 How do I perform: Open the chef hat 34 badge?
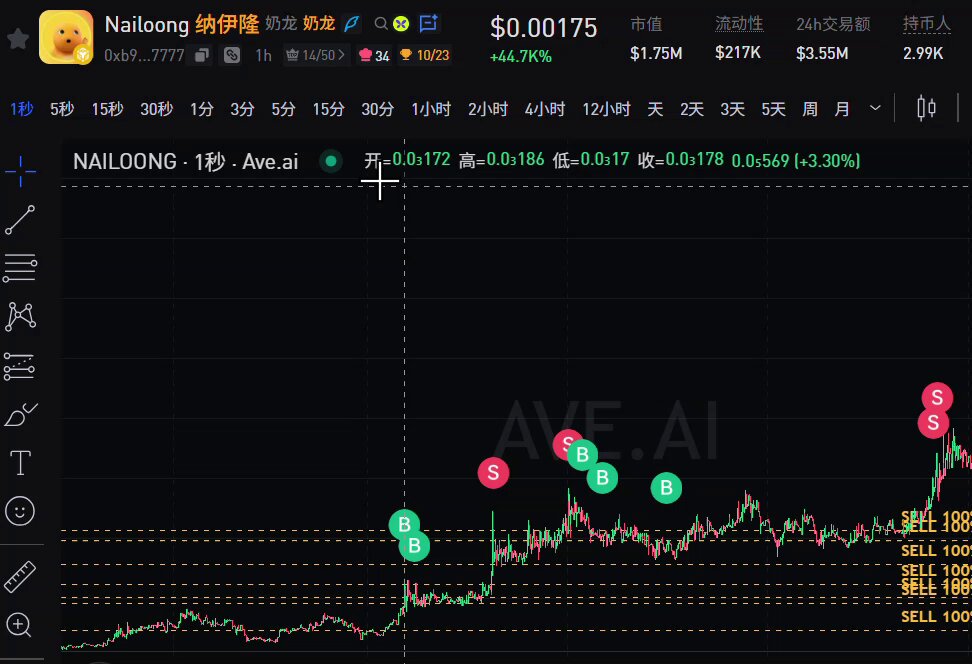[374, 56]
